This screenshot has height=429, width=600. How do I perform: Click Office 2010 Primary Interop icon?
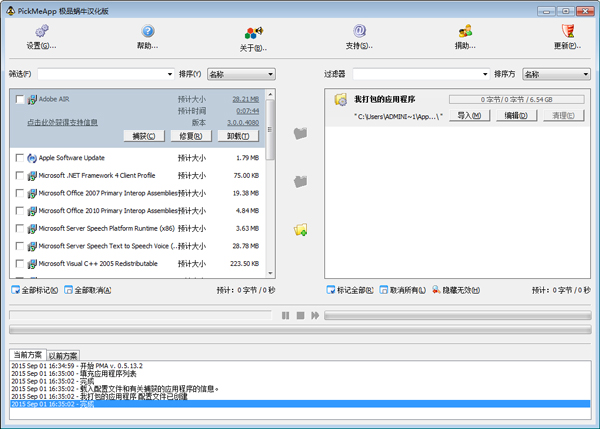[x=32, y=211]
